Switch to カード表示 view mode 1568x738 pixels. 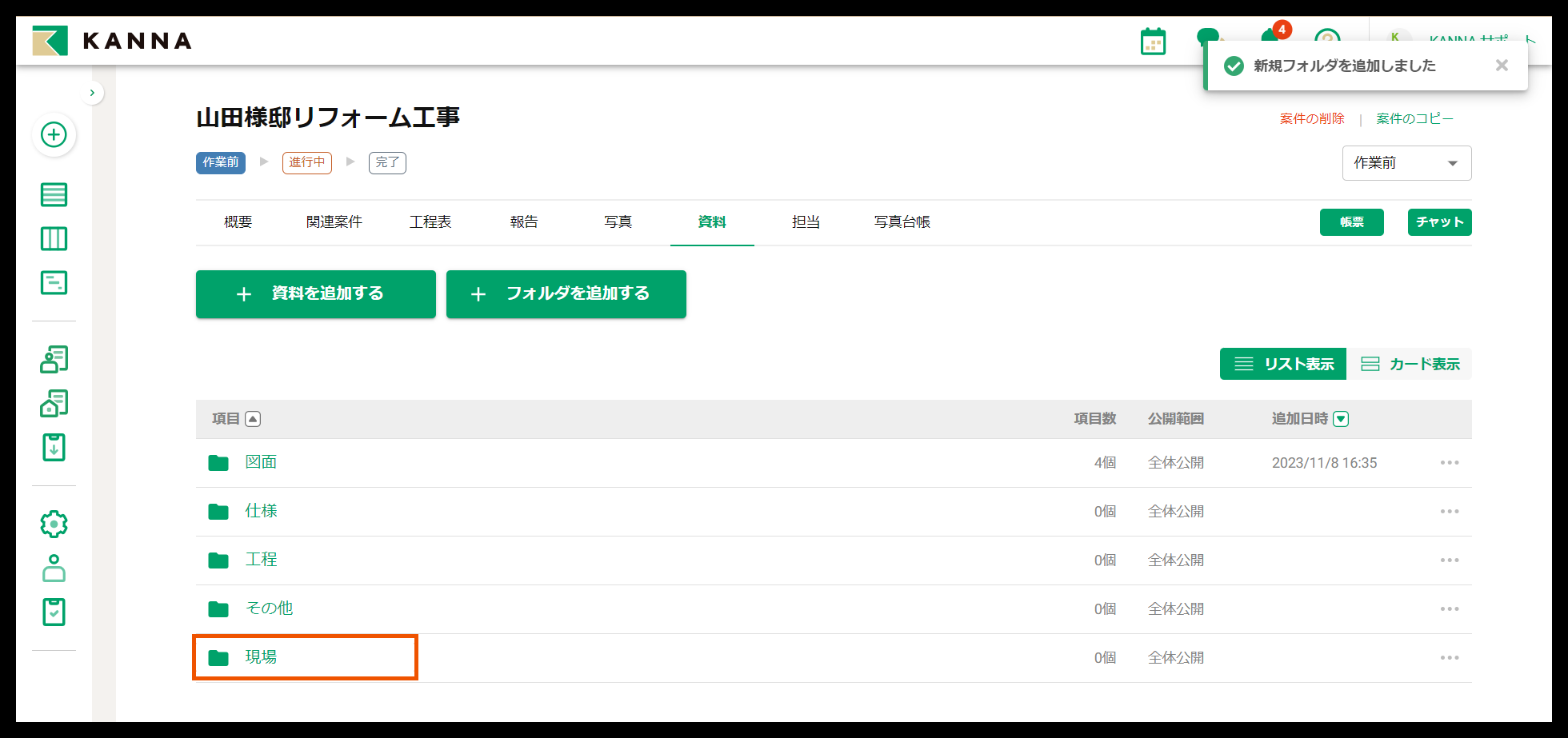pos(1413,364)
